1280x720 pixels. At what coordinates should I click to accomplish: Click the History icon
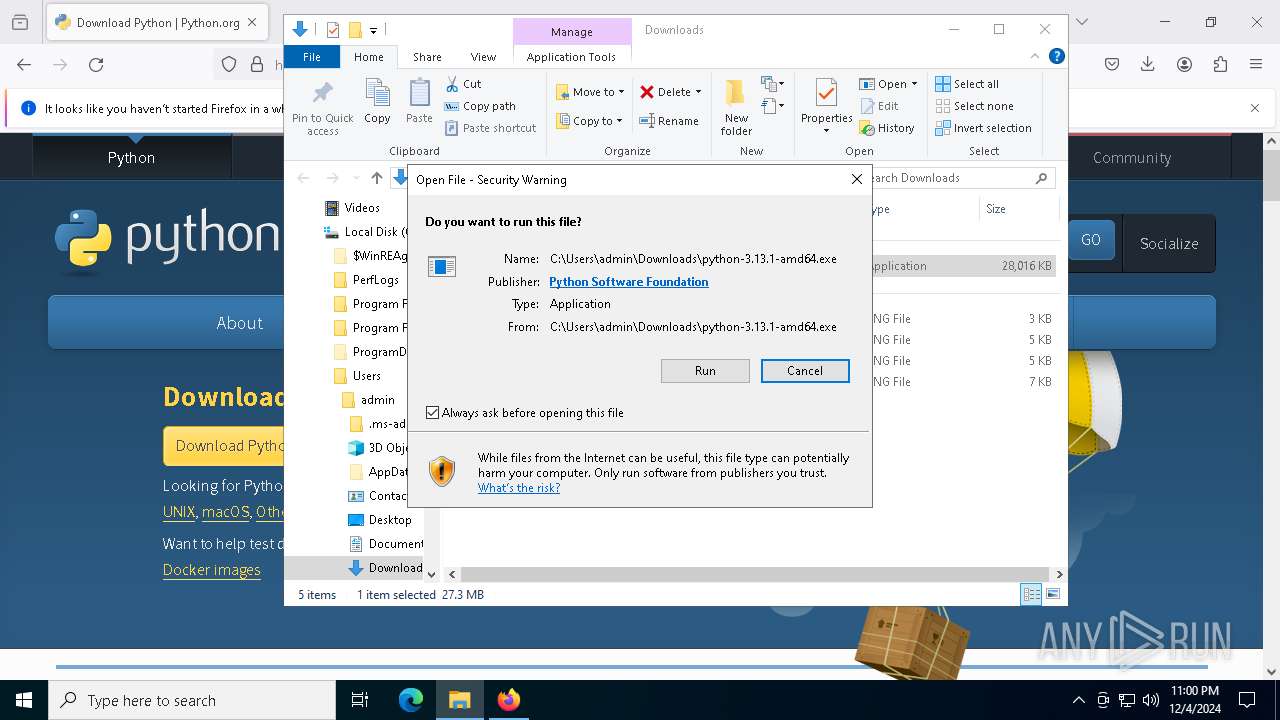click(867, 128)
